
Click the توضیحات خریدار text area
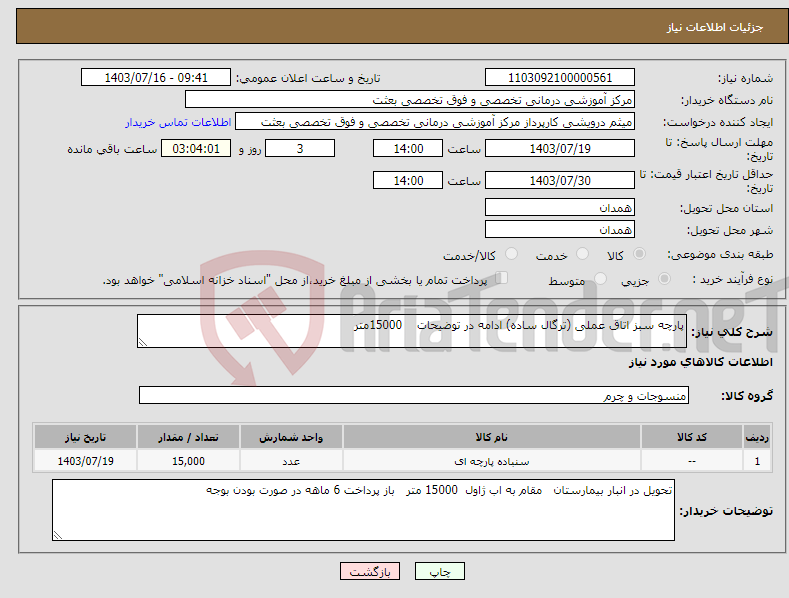pyautogui.click(x=363, y=510)
